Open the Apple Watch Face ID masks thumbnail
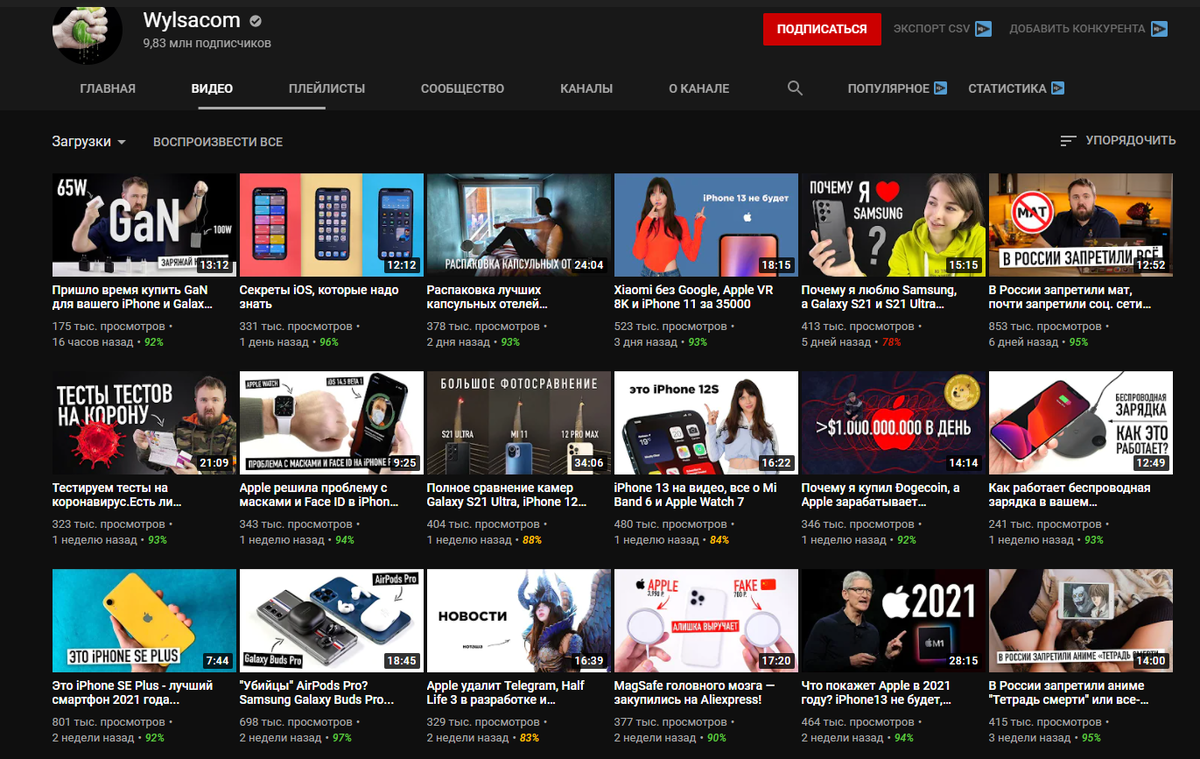This screenshot has height=759, width=1200. 331,423
